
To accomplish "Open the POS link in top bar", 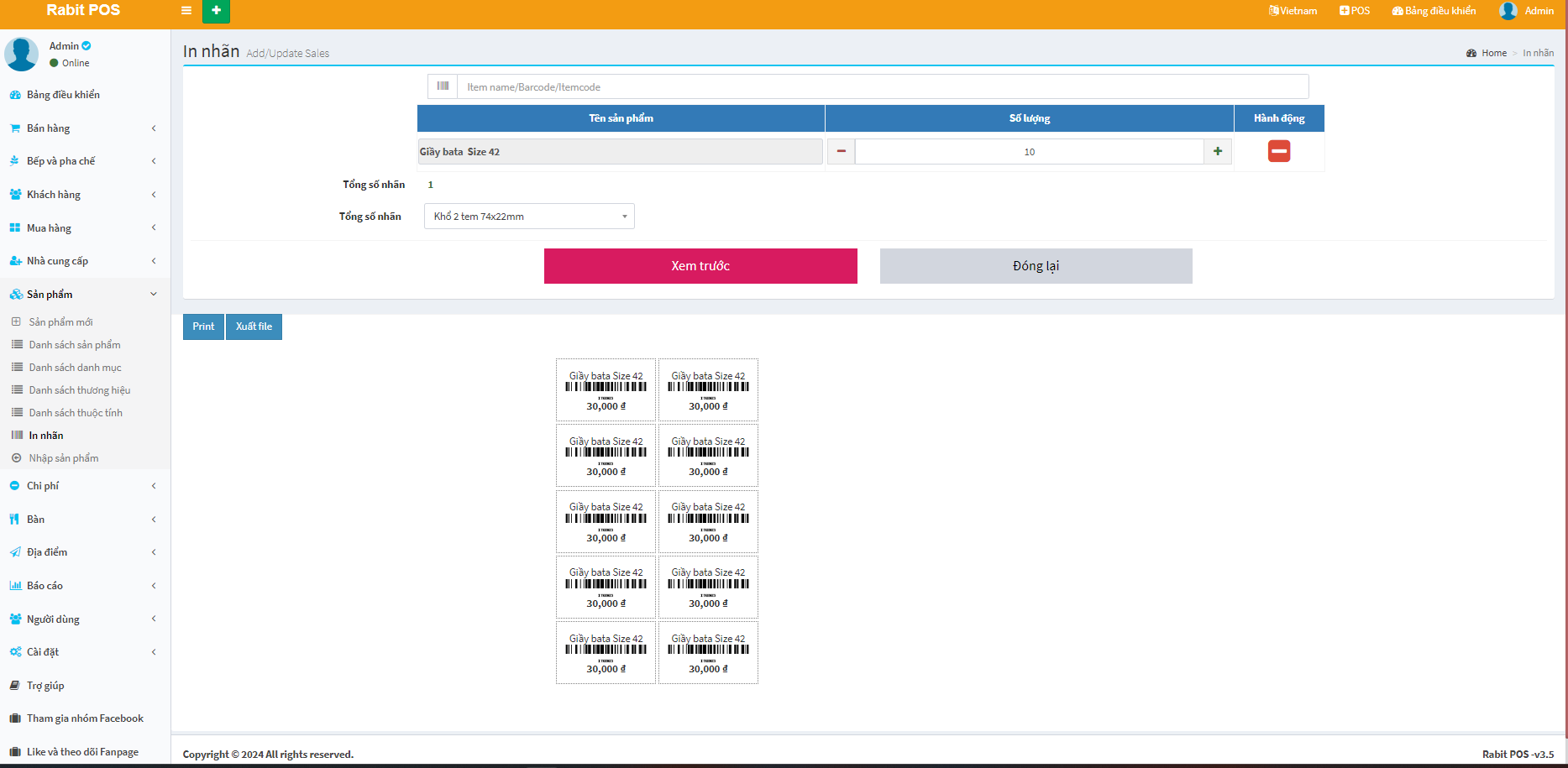I will point(1355,11).
